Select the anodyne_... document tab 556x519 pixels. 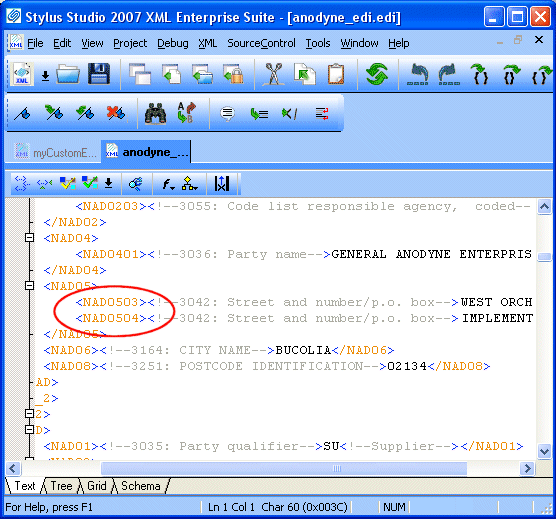pyautogui.click(x=146, y=152)
